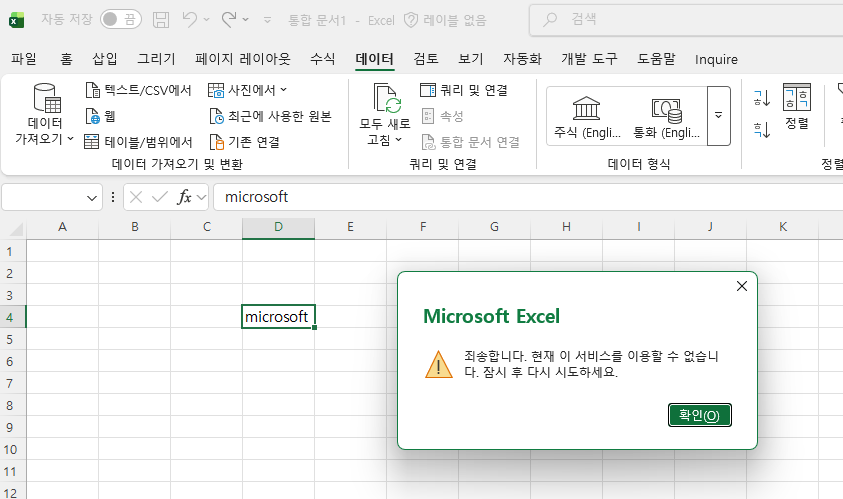Switch to the 수식 tab
Viewport: 843px width, 499px height.
click(x=323, y=59)
